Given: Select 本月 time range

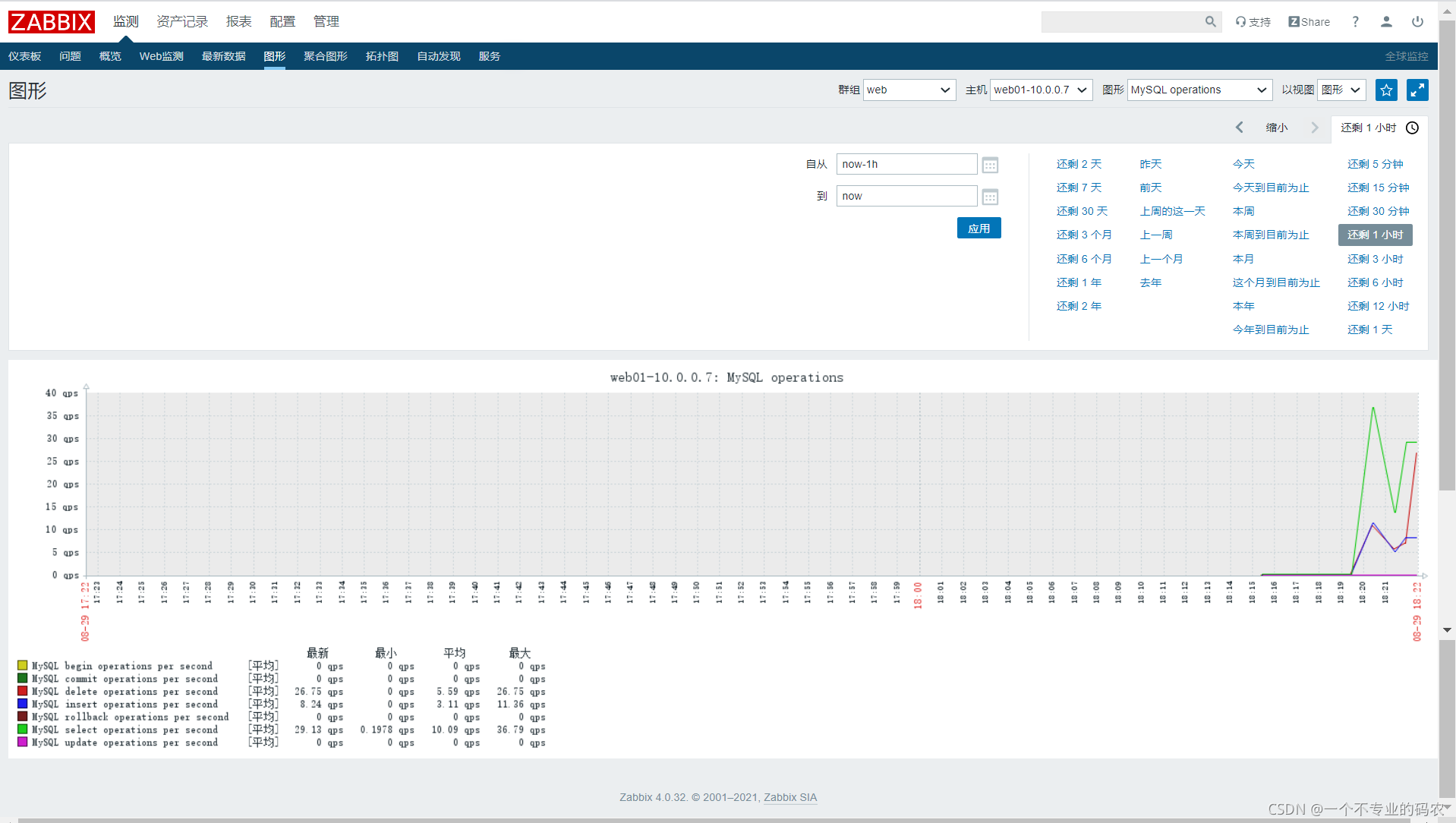Looking at the screenshot, I should click(1243, 259).
